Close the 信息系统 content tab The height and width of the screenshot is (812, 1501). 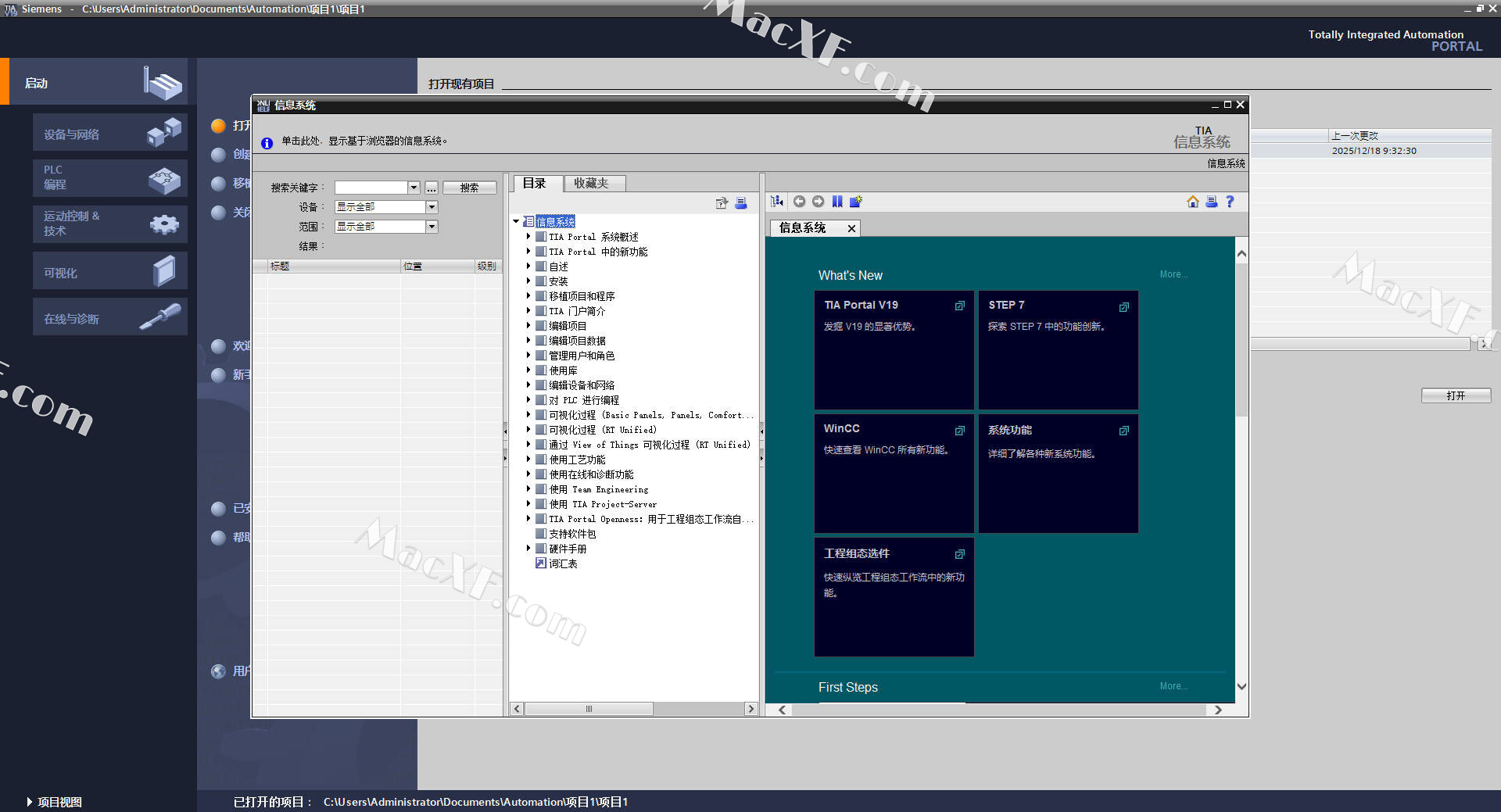coord(851,228)
